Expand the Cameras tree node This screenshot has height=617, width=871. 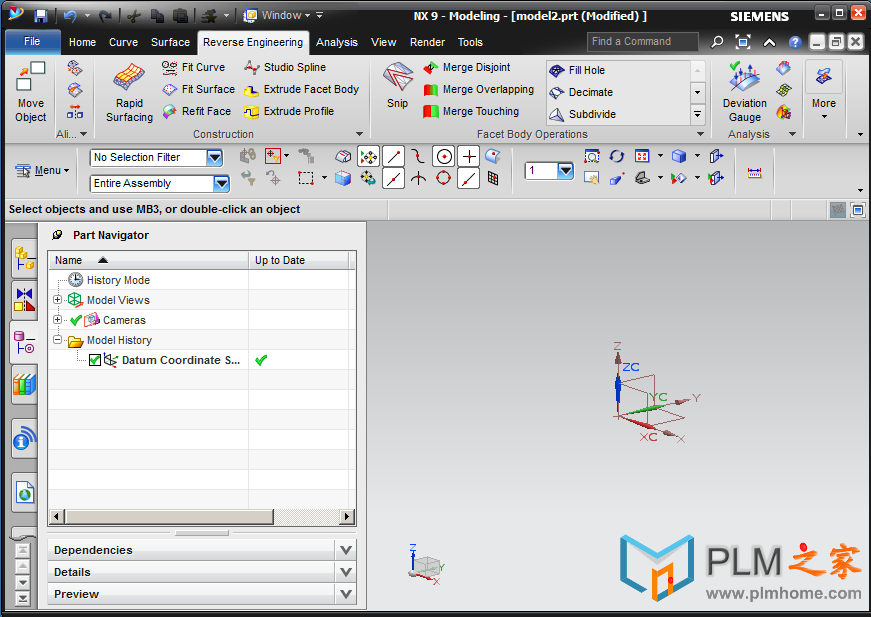57,320
